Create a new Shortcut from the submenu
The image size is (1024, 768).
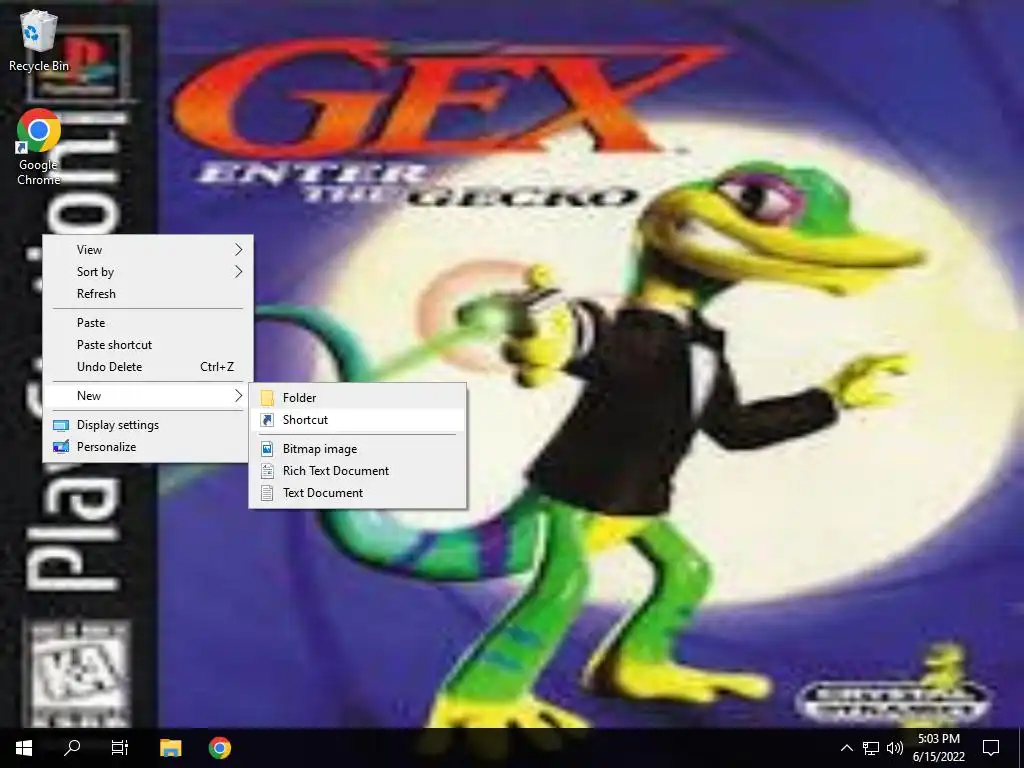[358, 420]
